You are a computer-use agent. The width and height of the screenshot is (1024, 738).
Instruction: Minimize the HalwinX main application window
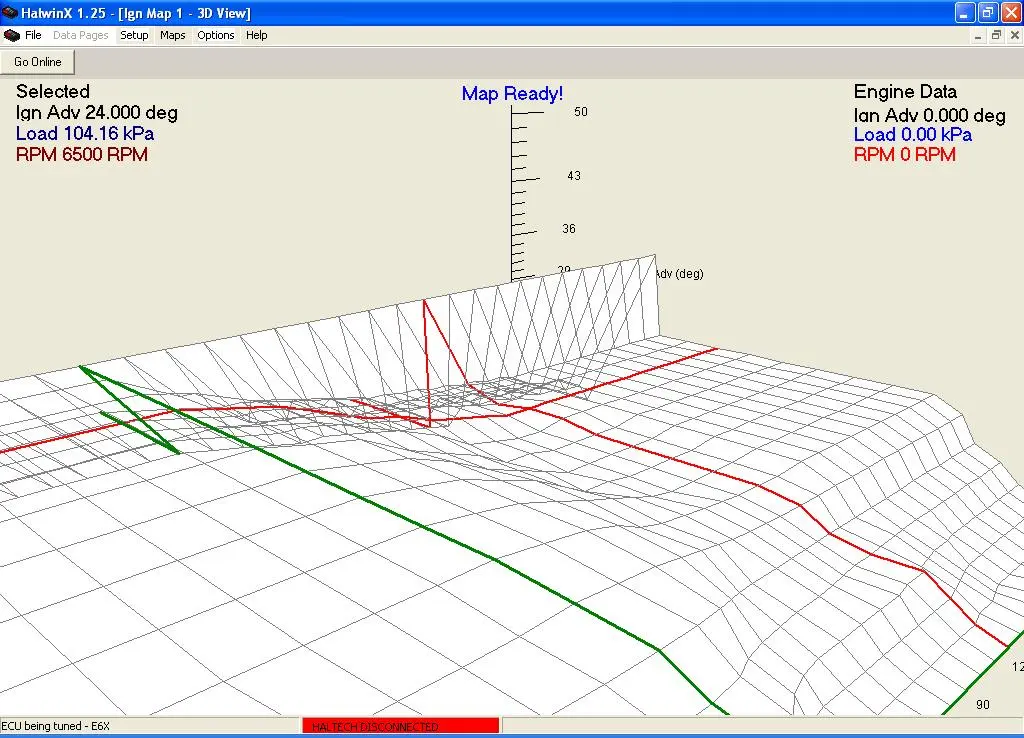click(x=963, y=13)
